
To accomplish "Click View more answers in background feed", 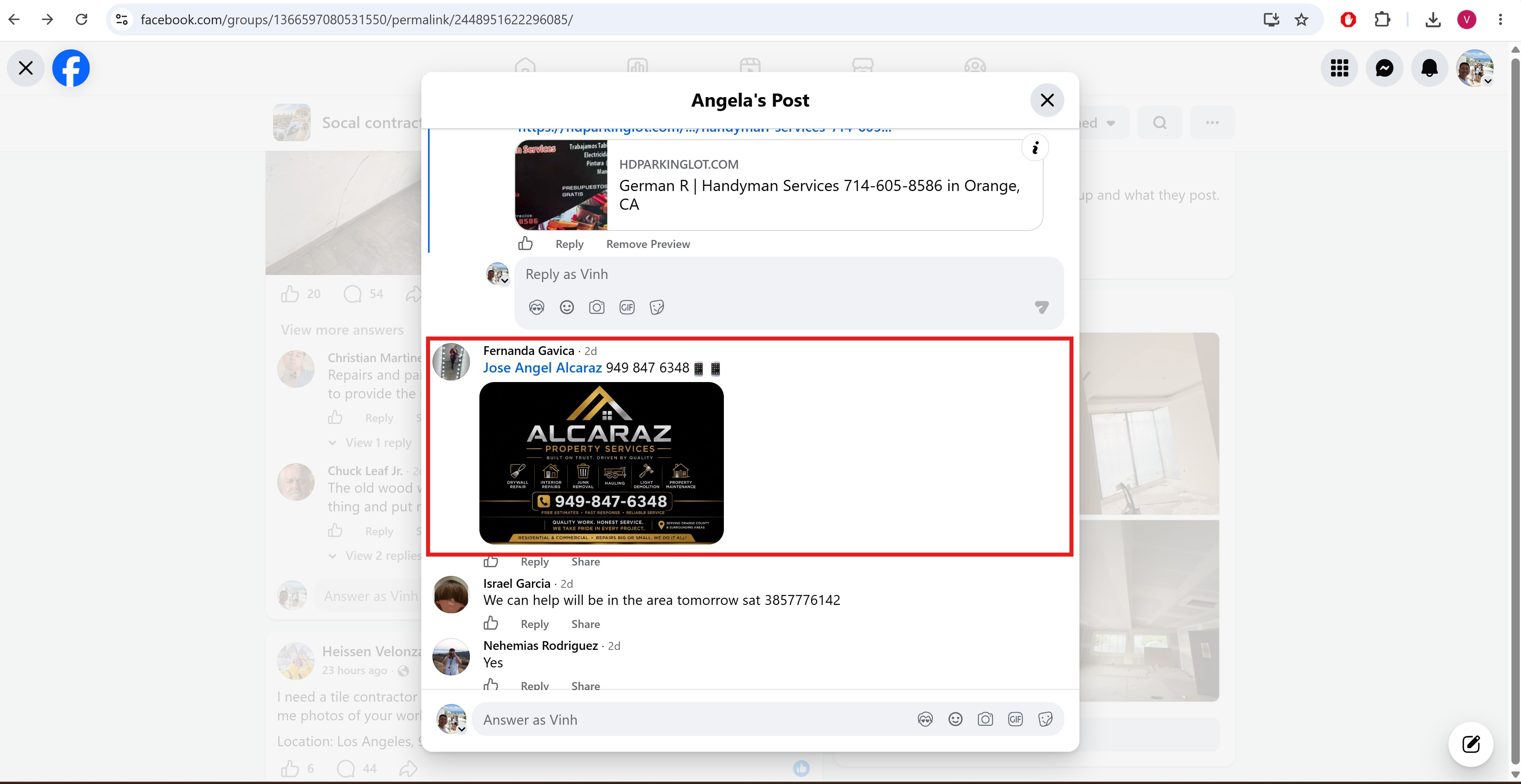I will pos(342,330).
